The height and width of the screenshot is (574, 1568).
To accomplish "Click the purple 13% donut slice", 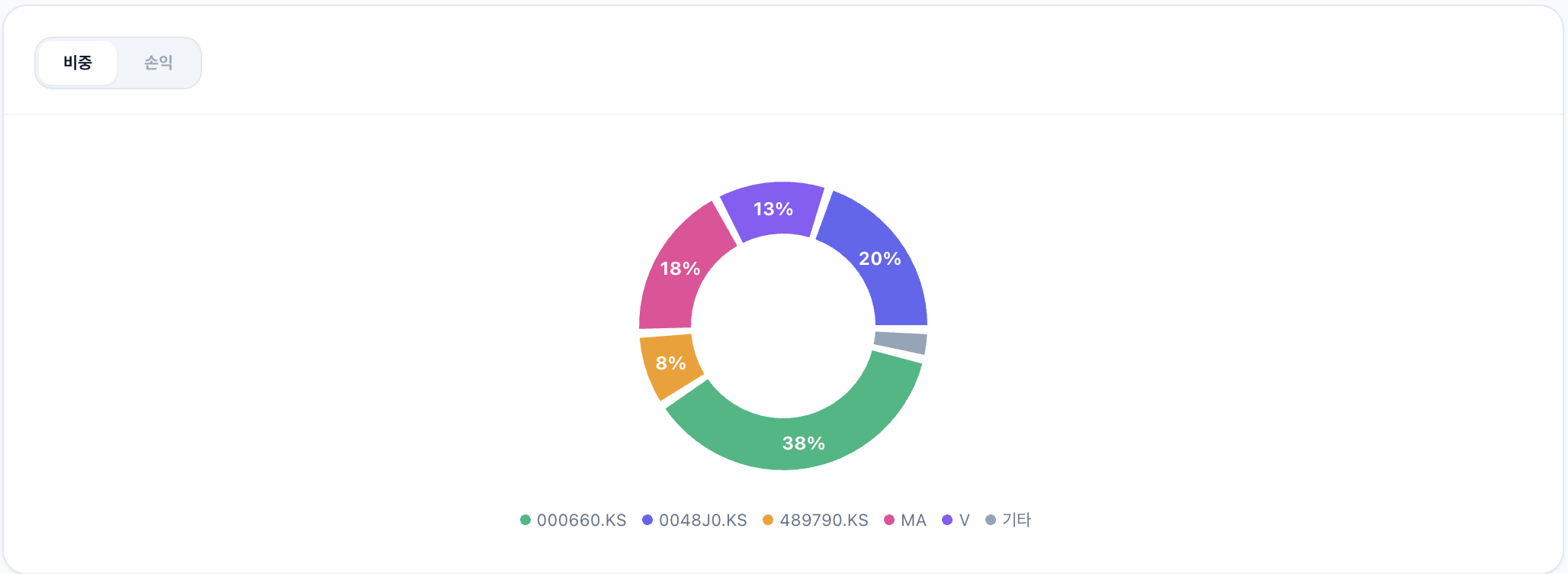I will click(773, 209).
